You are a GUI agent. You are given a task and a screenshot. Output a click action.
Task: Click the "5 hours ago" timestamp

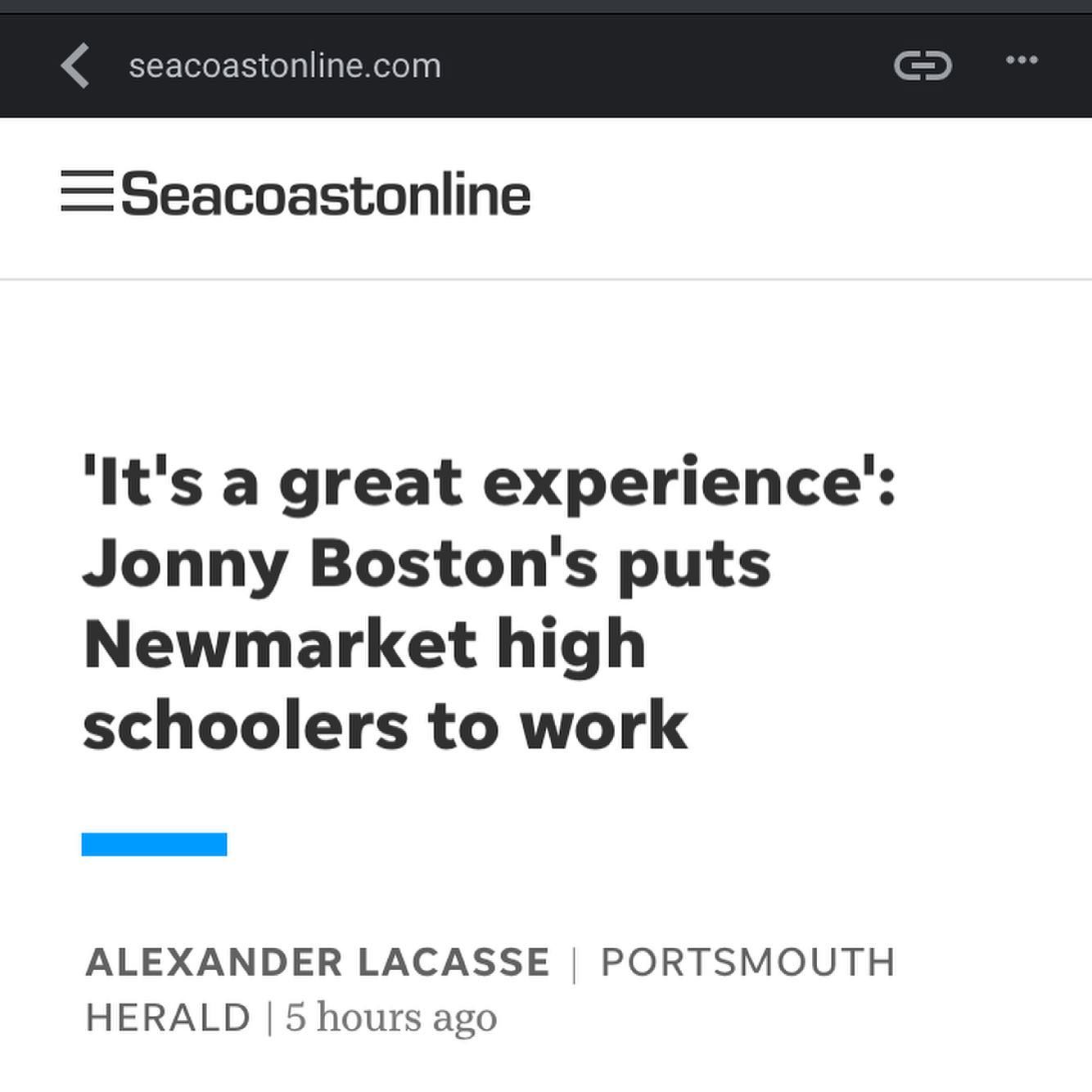(390, 1018)
